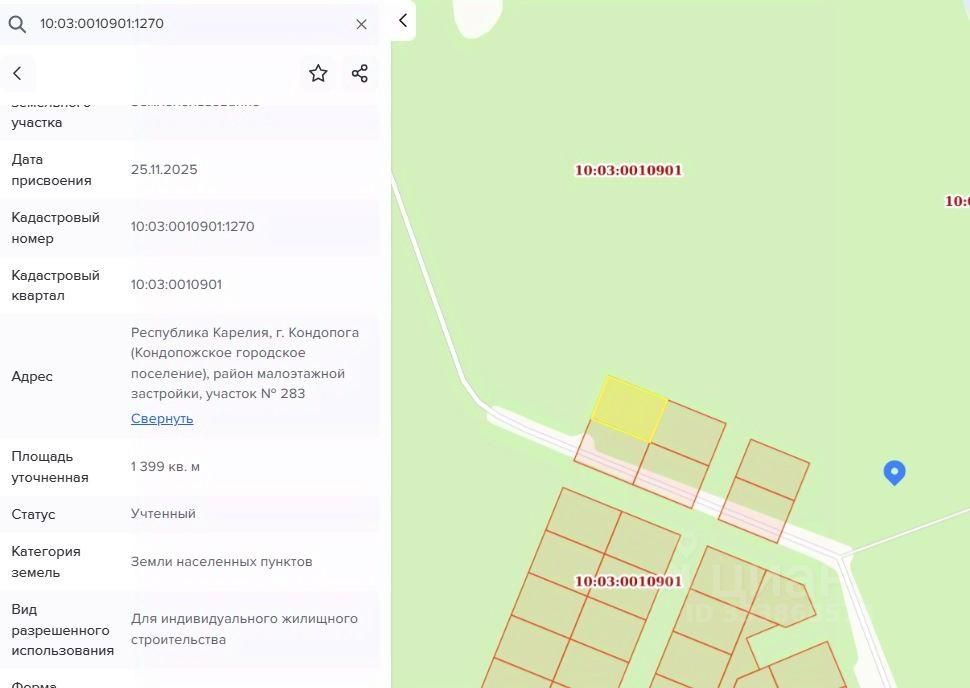Click upper 10:03:0010901 quarter label on map
Viewport: 970px width, 688px height.
(629, 170)
